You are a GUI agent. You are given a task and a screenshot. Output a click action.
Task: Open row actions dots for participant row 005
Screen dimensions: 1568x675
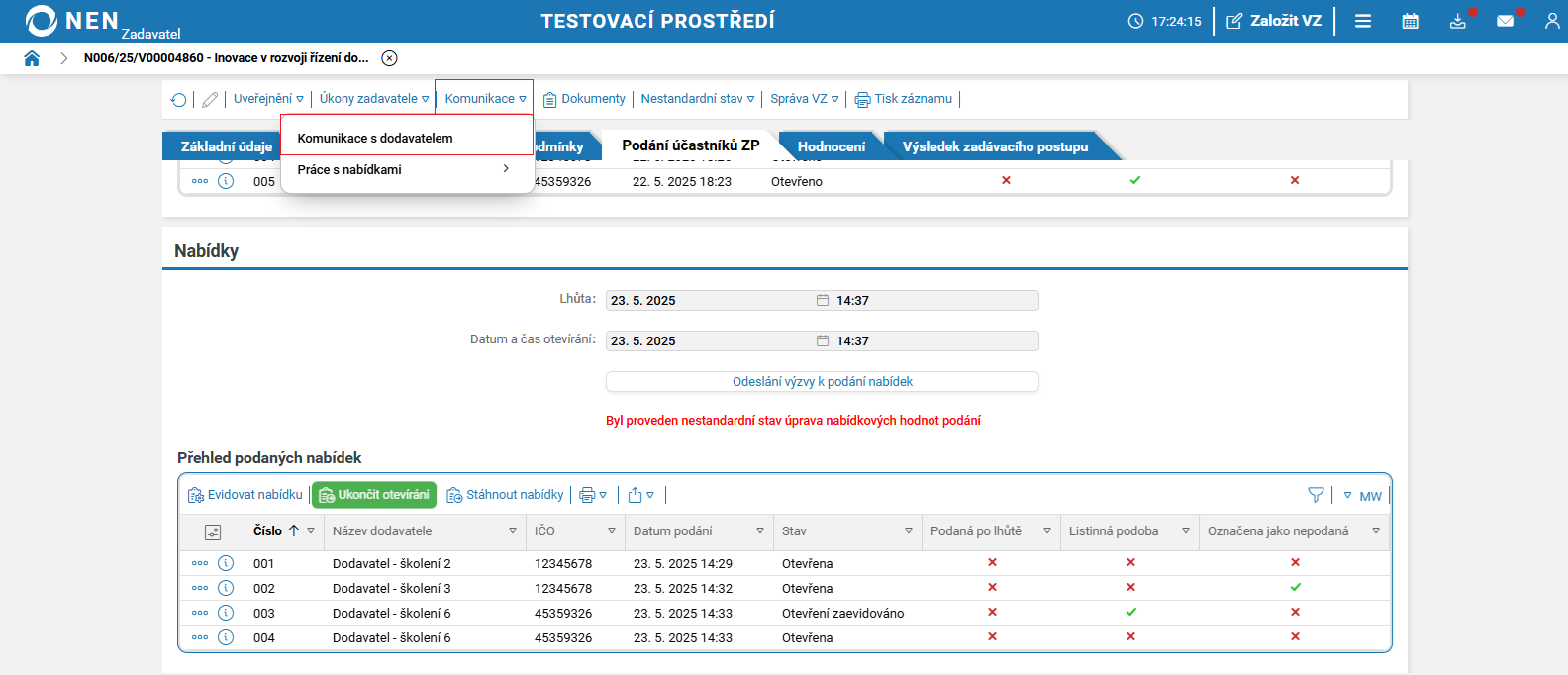200,181
